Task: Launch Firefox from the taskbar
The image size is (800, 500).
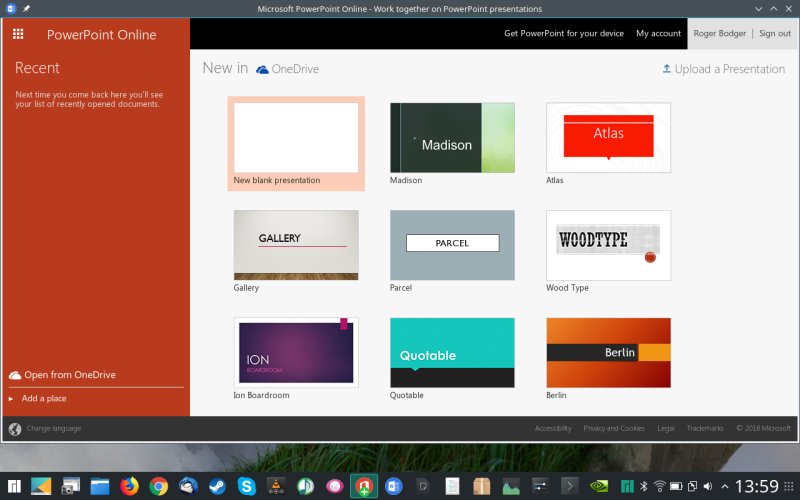Action: (128, 487)
